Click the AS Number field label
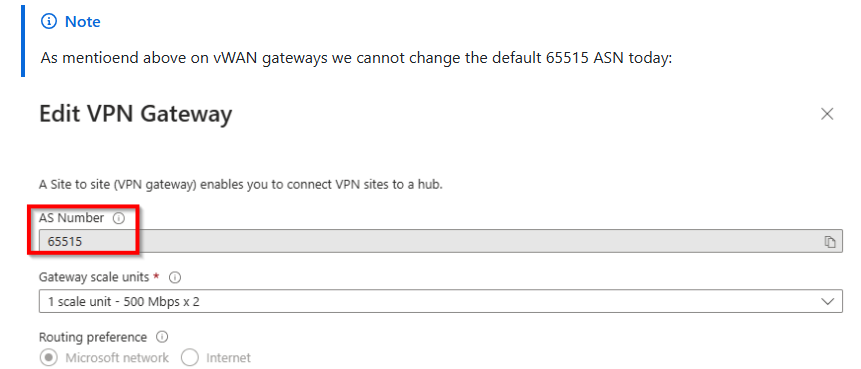861x369 pixels. pyautogui.click(x=71, y=218)
